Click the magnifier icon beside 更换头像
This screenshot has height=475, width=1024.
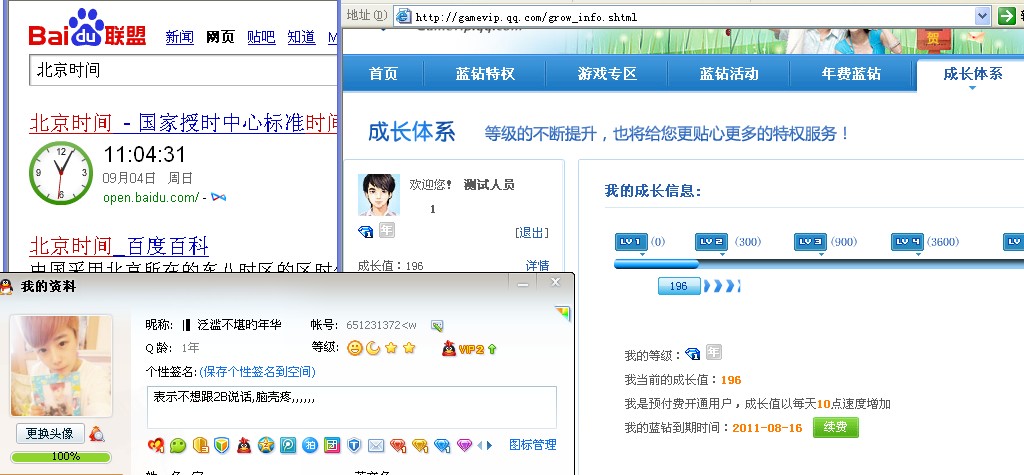tap(97, 434)
